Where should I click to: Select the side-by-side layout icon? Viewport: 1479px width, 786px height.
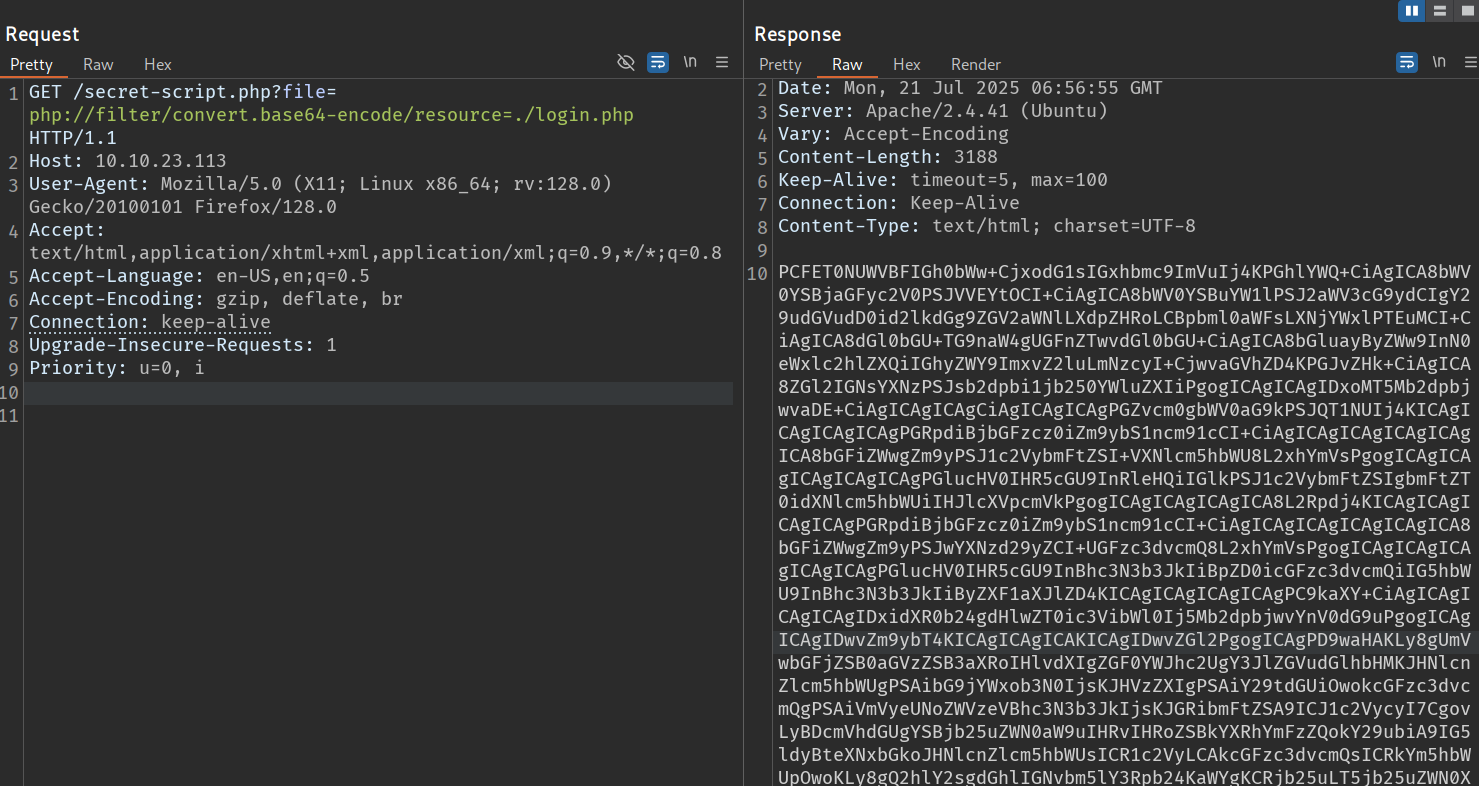click(x=1412, y=11)
